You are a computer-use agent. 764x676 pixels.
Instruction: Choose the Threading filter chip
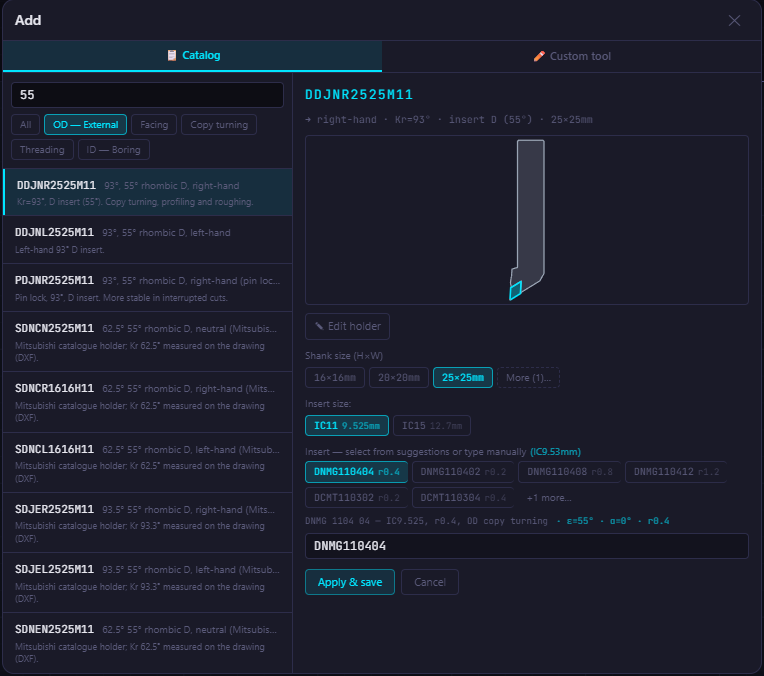pyautogui.click(x=42, y=150)
